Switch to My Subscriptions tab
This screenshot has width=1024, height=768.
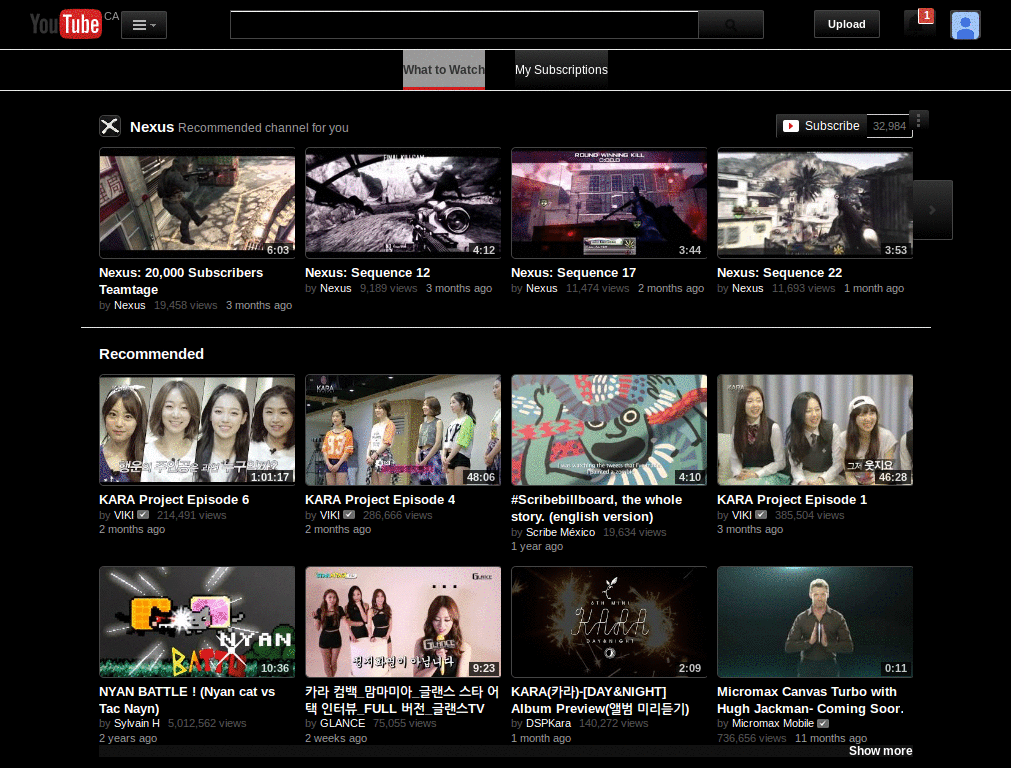561,70
